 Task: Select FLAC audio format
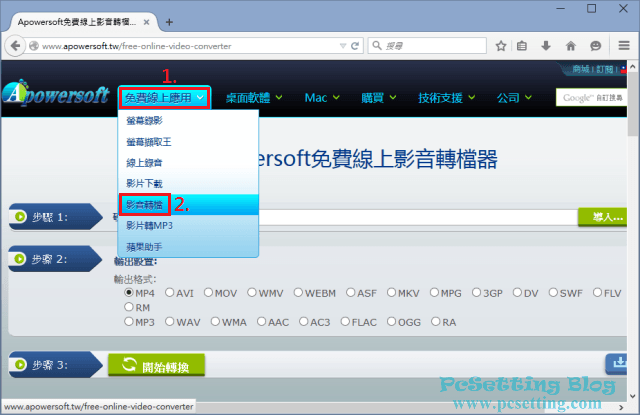click(x=345, y=322)
